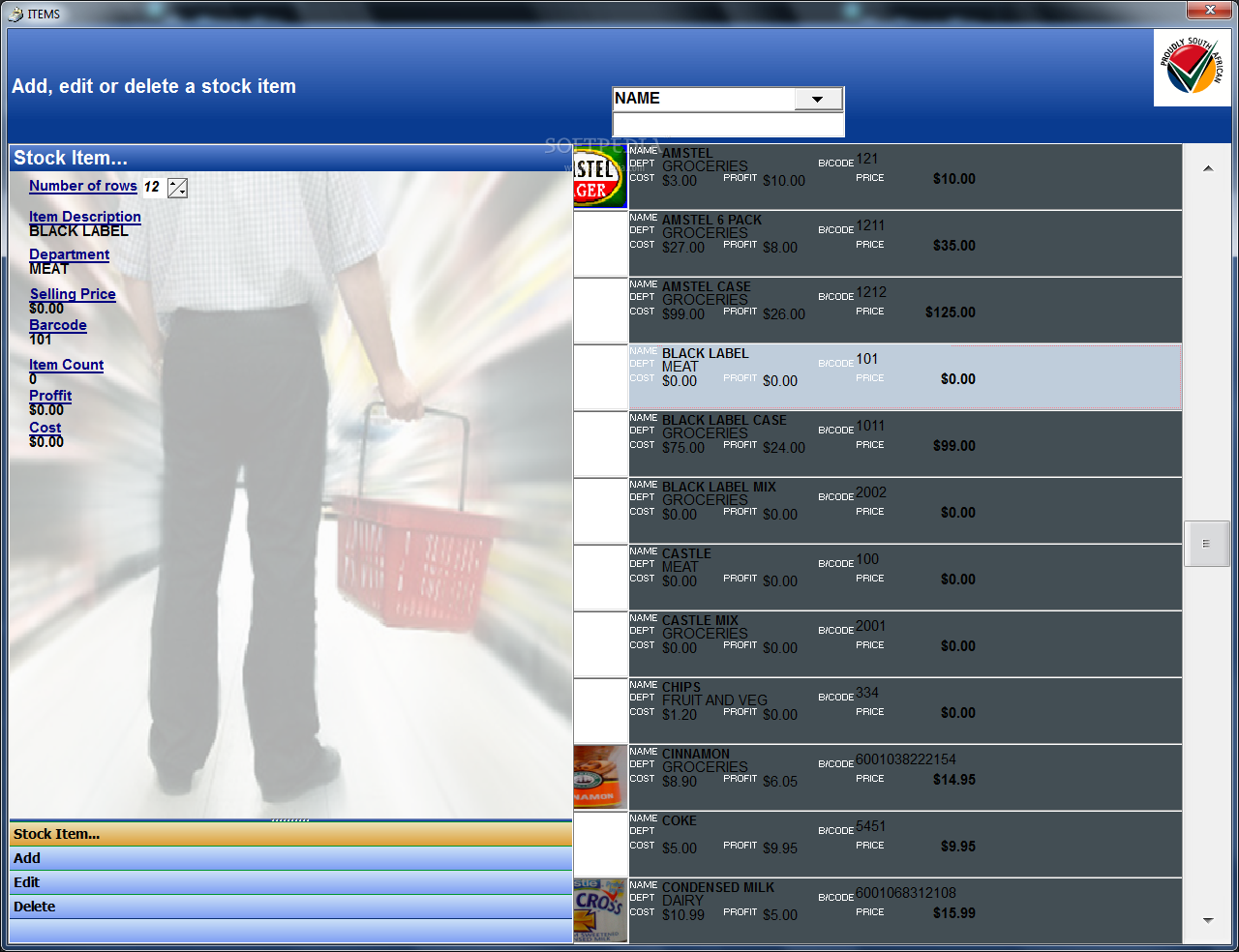Image resolution: width=1239 pixels, height=952 pixels.
Task: Select the BLACK LABEL CASE row
Action: click(905, 444)
